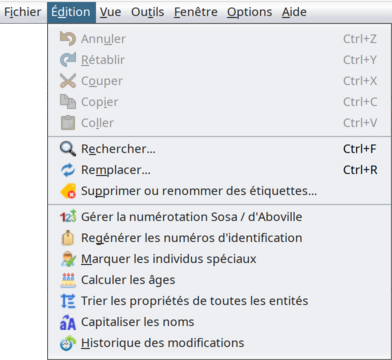Click the Ctrl+V shortcut label
Screen dimensions: 392x360
click(360, 123)
